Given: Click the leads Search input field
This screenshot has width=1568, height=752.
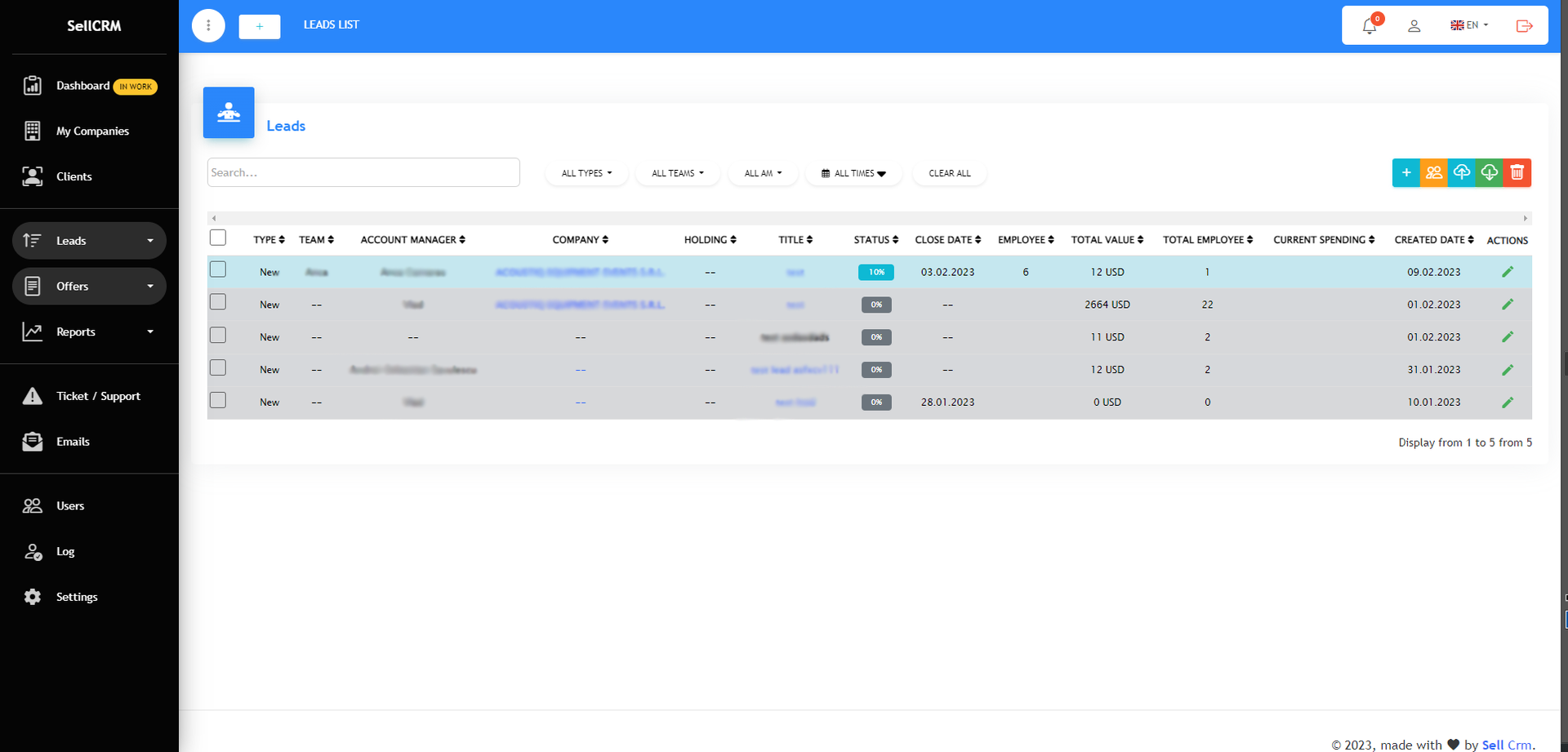Looking at the screenshot, I should (363, 172).
